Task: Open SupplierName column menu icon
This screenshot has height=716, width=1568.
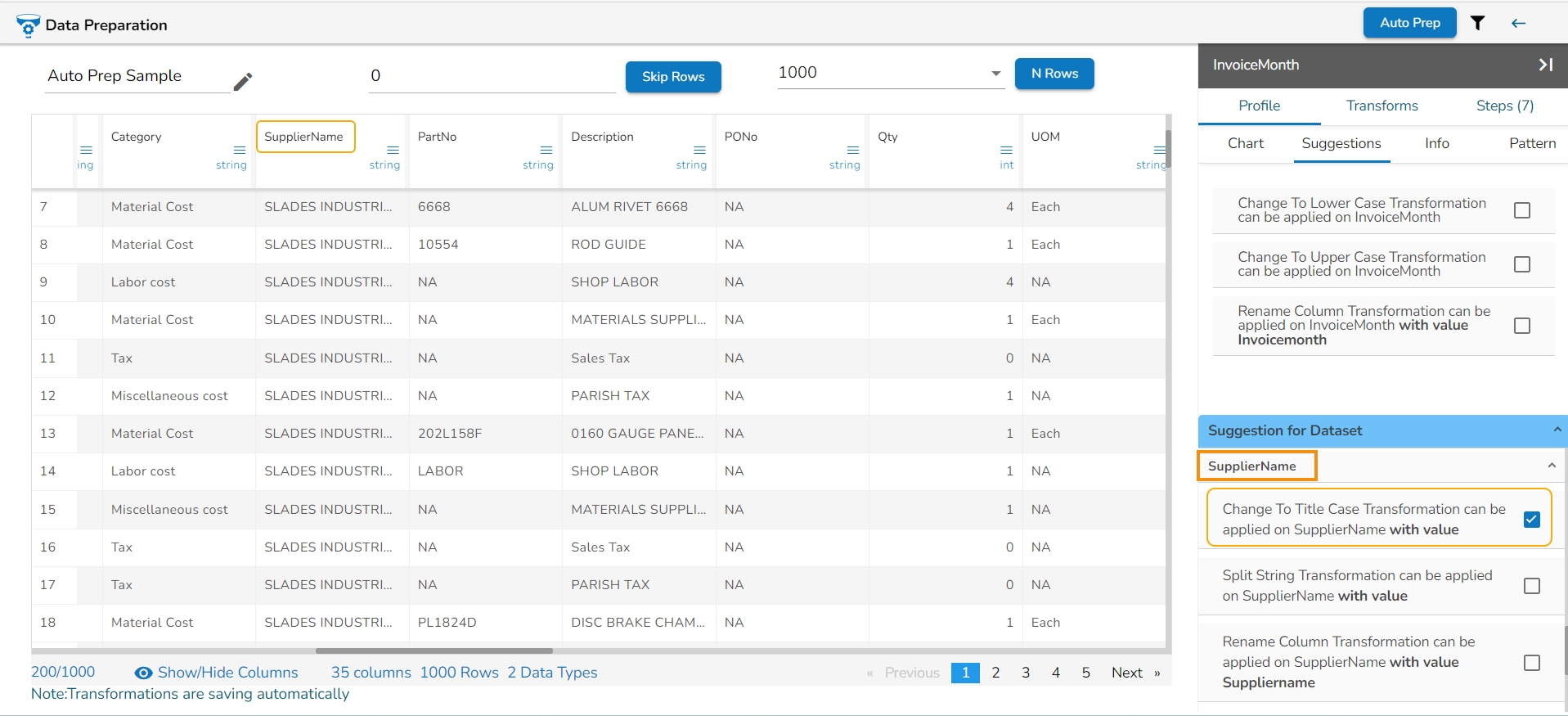Action: [x=393, y=150]
